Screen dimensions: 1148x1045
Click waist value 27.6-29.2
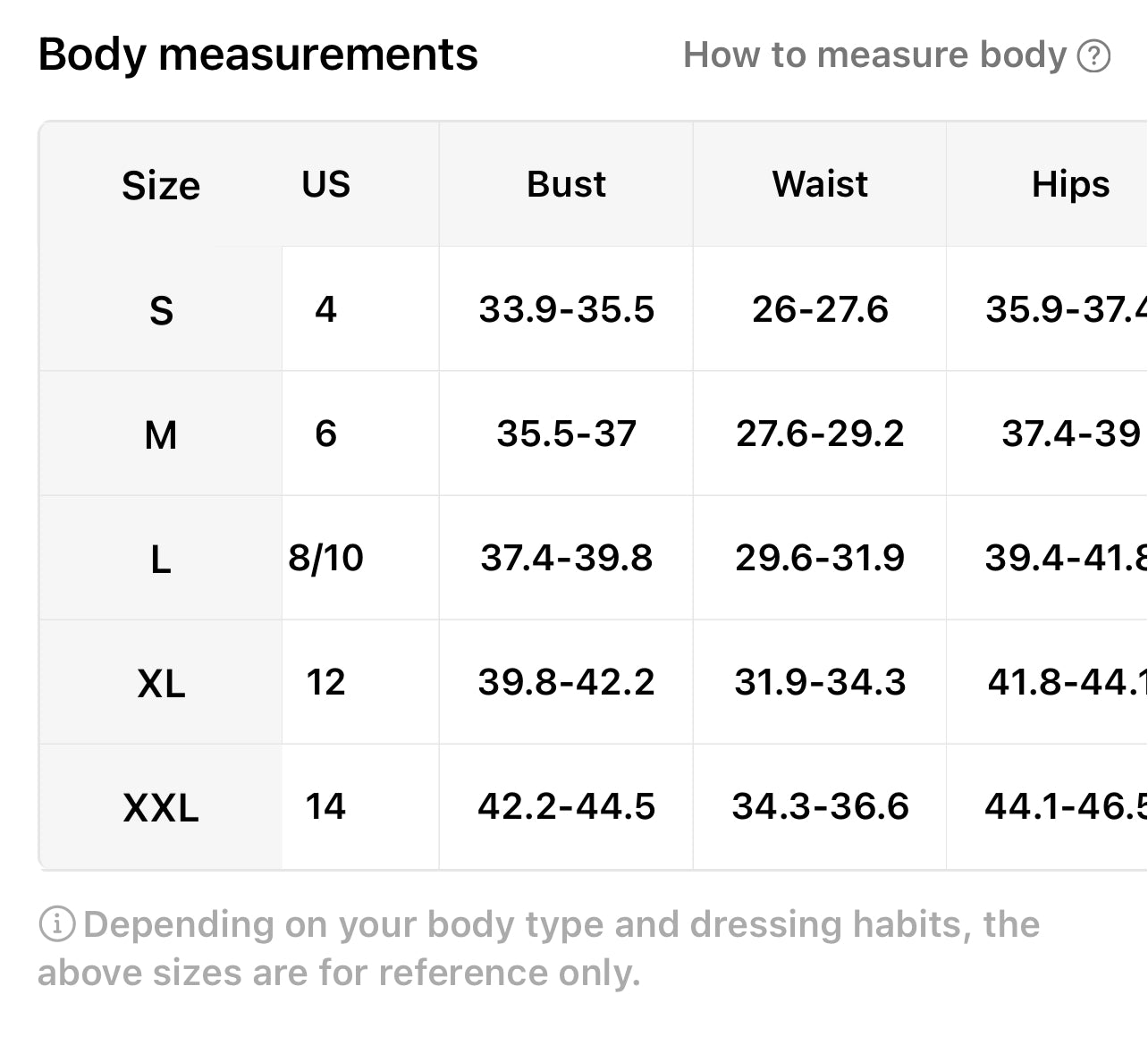[x=820, y=434]
